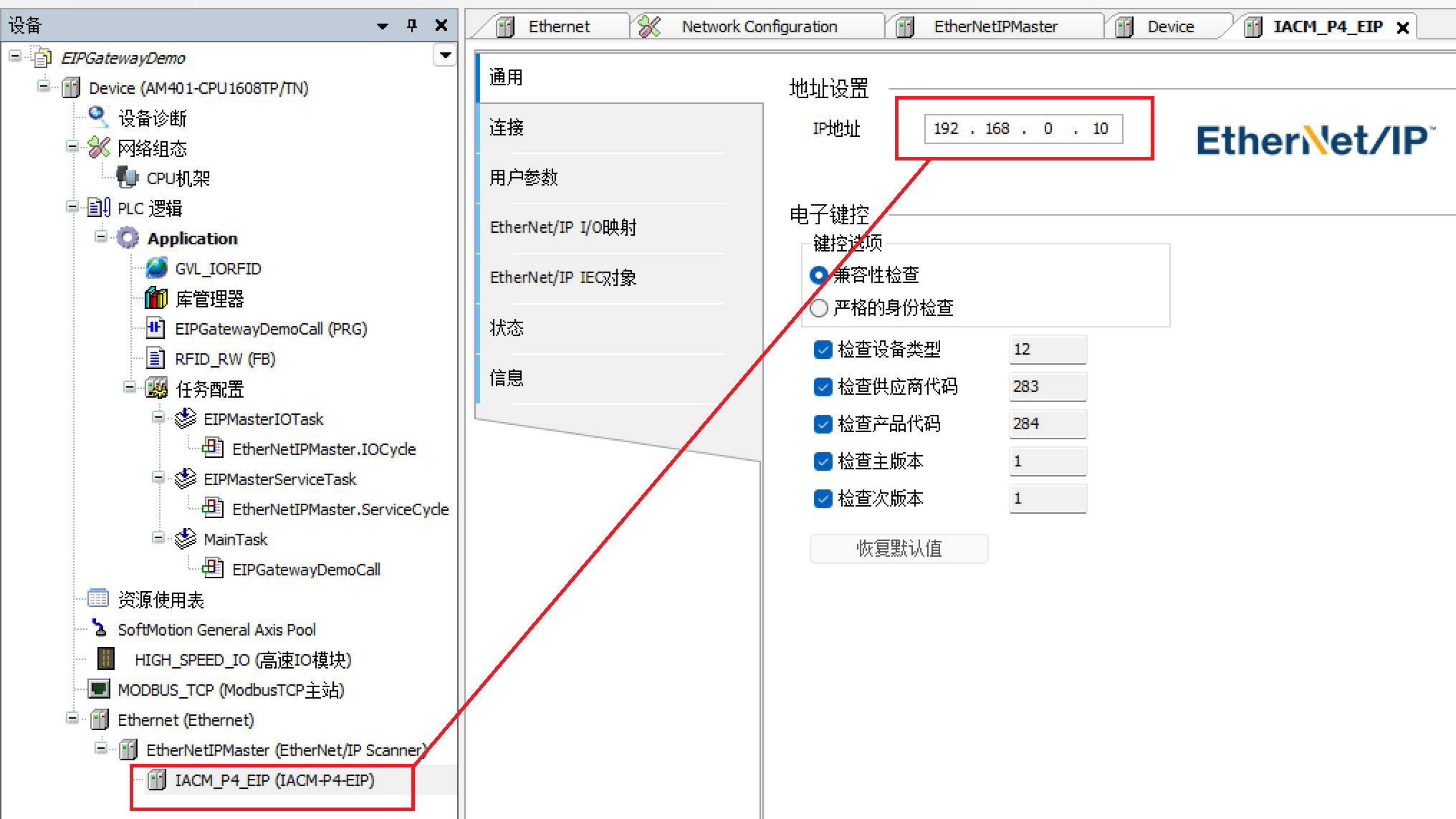Enable 严格的身份检查 strict identity check
This screenshot has height=819, width=1456.
(x=818, y=308)
